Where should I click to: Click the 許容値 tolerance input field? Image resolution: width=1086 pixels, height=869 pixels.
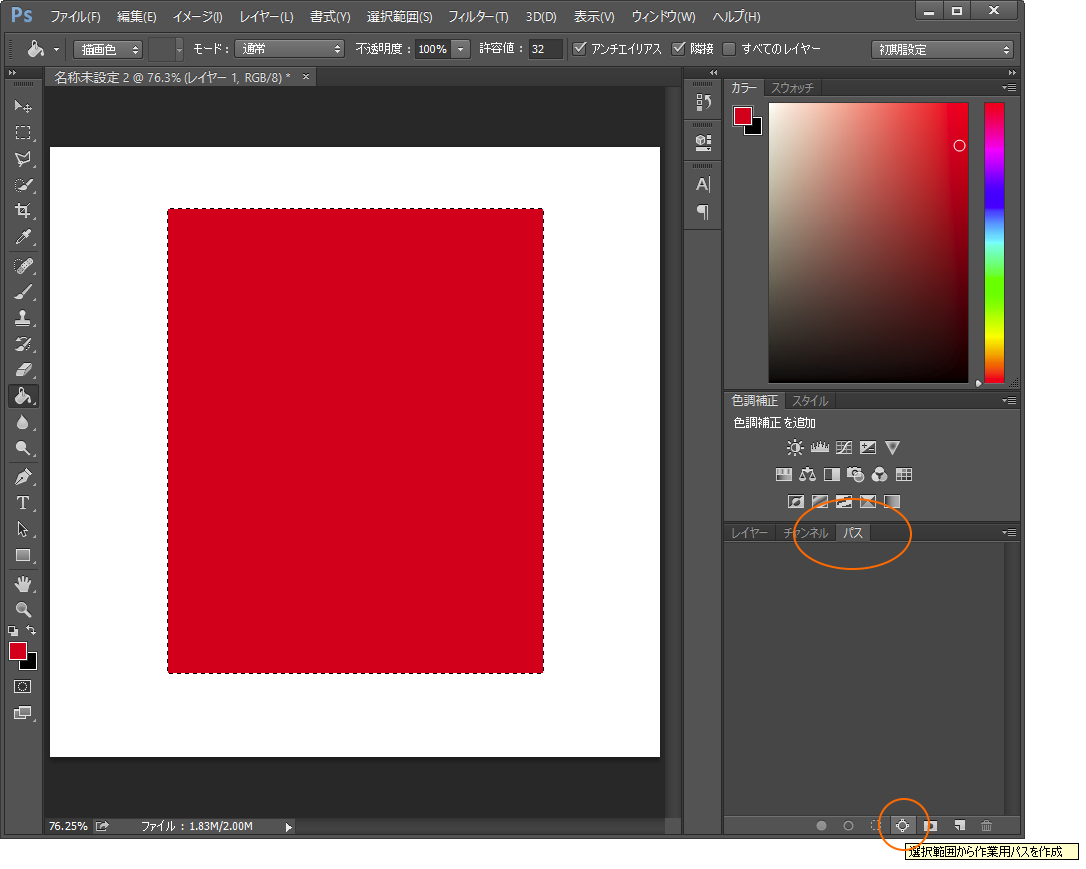click(x=546, y=49)
